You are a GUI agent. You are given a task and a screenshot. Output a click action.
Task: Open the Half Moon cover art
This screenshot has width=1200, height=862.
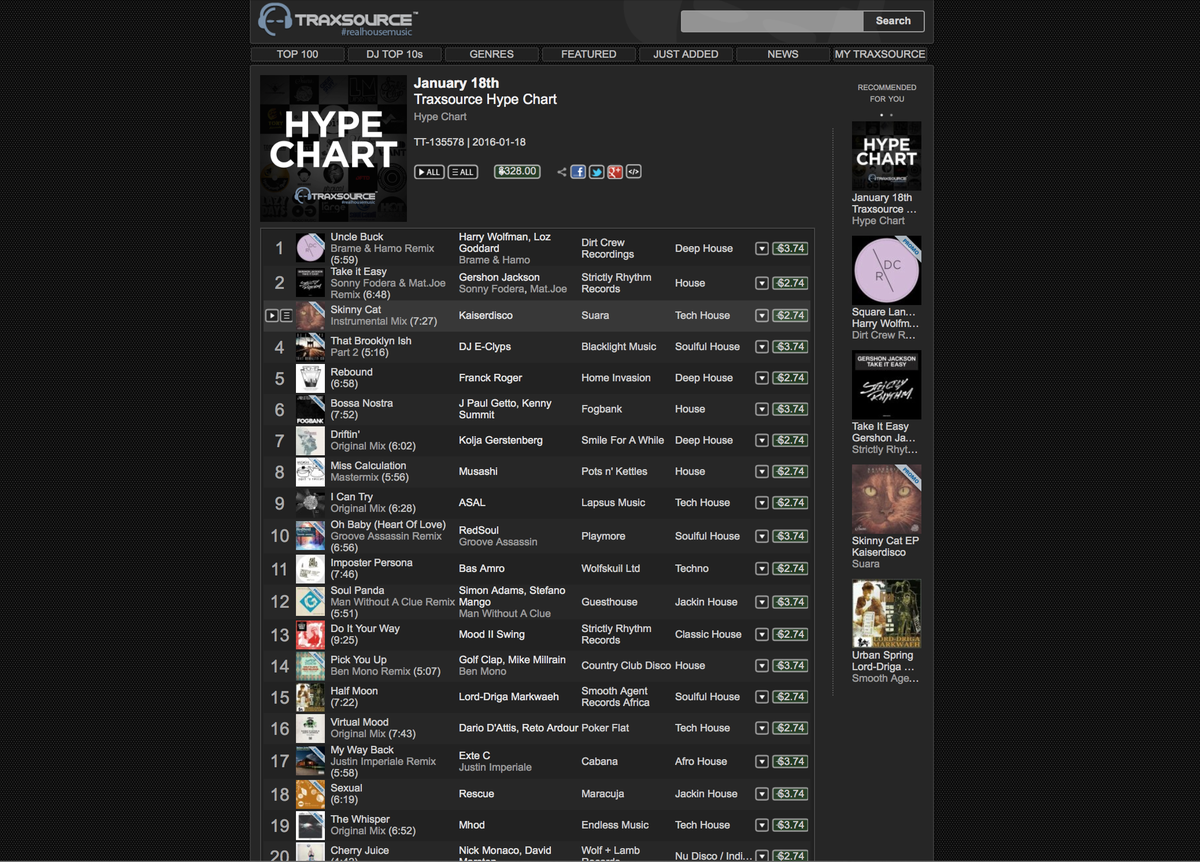pos(310,697)
